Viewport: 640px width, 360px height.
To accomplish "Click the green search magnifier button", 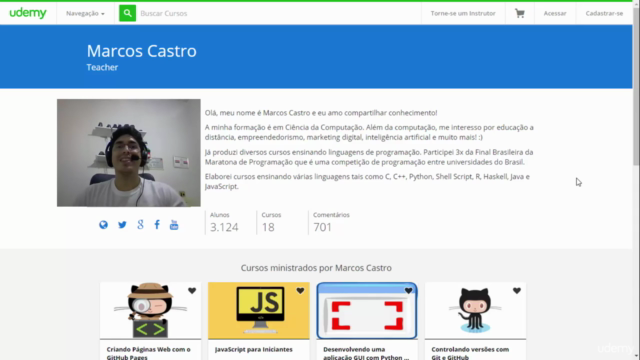I will point(127,13).
